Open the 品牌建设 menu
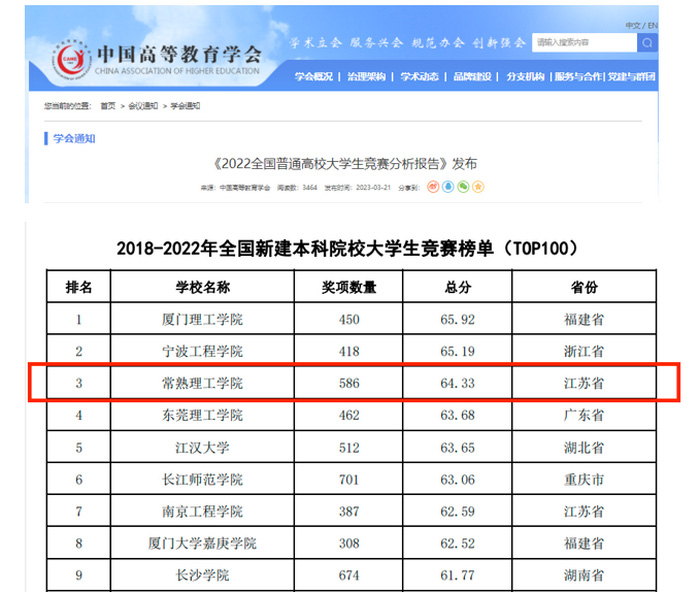Viewport: 700px width, 592px height. coord(472,77)
